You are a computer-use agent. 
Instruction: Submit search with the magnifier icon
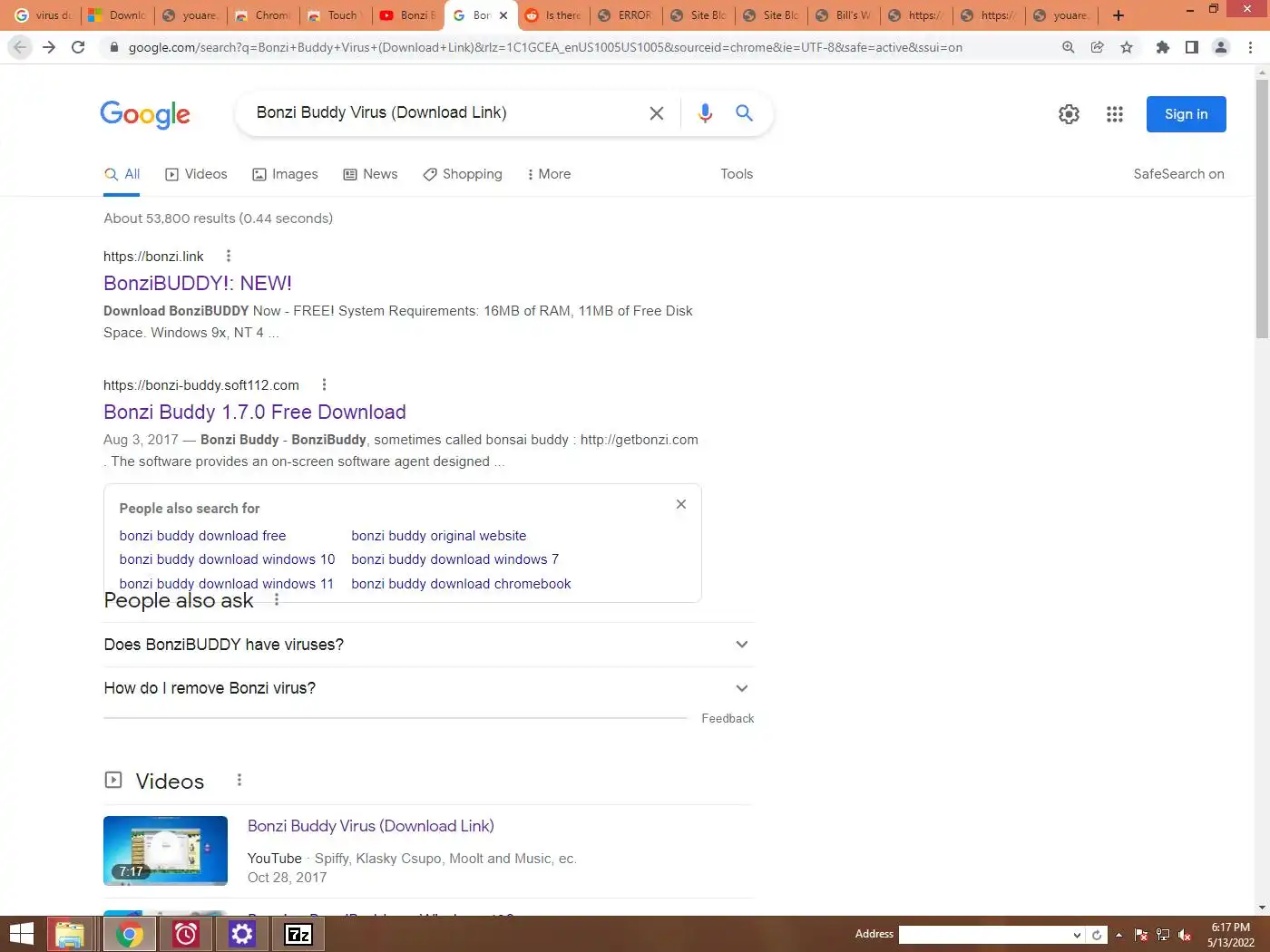744,112
